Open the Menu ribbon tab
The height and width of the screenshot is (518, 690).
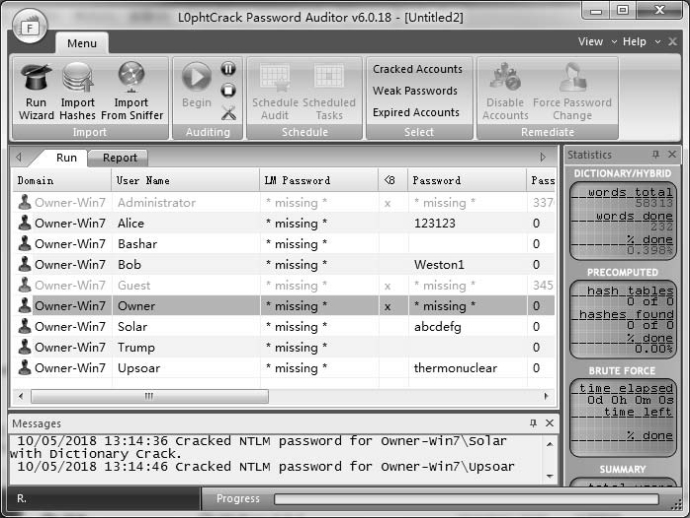click(x=82, y=43)
